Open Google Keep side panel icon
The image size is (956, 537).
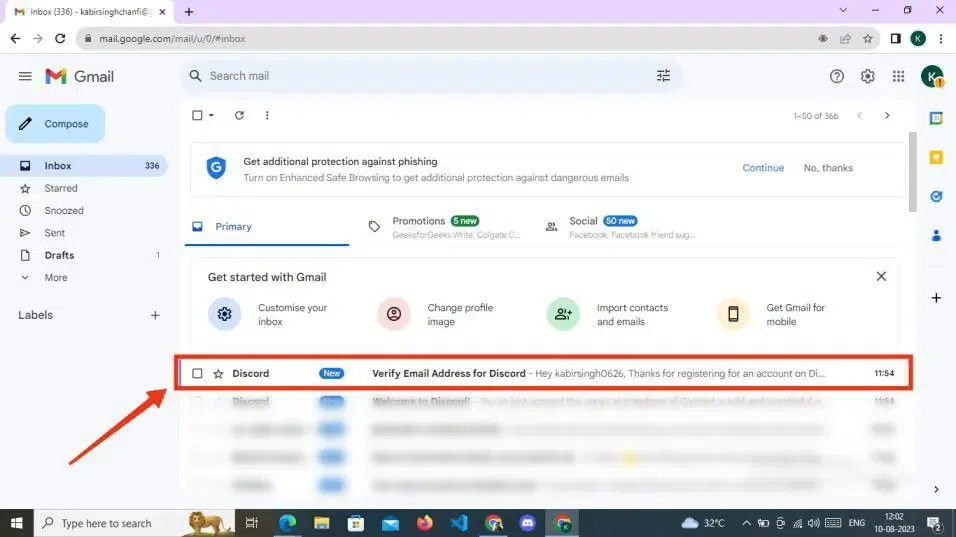coord(936,157)
